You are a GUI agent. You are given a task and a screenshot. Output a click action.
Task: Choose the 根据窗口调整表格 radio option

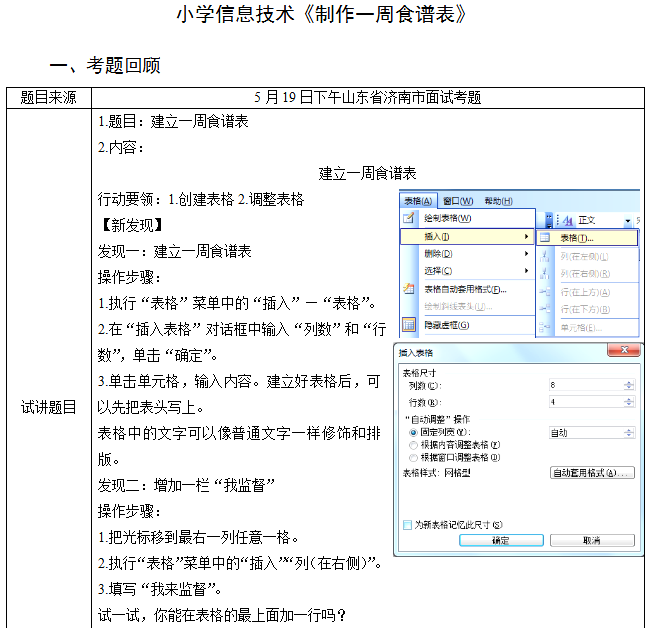(x=414, y=457)
